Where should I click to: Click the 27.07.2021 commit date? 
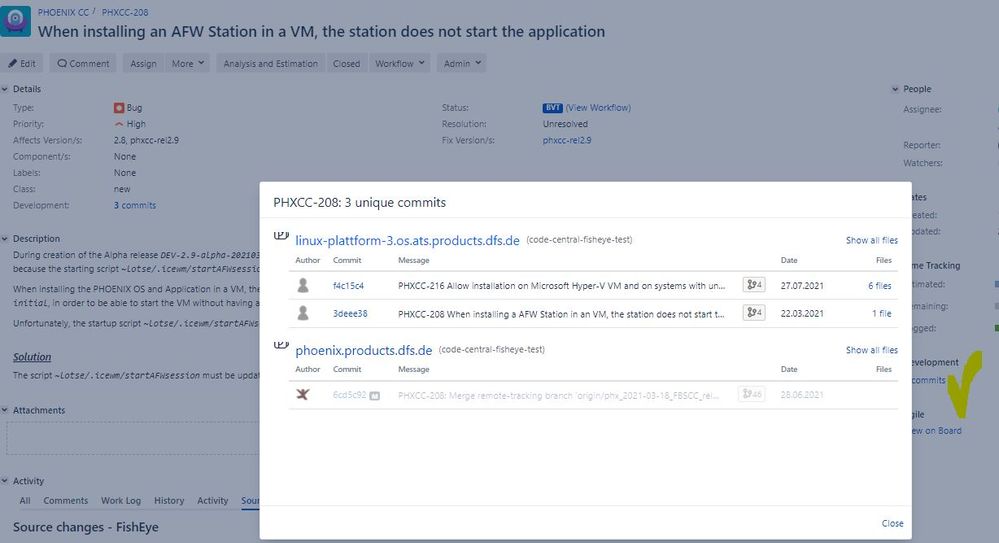coord(801,286)
